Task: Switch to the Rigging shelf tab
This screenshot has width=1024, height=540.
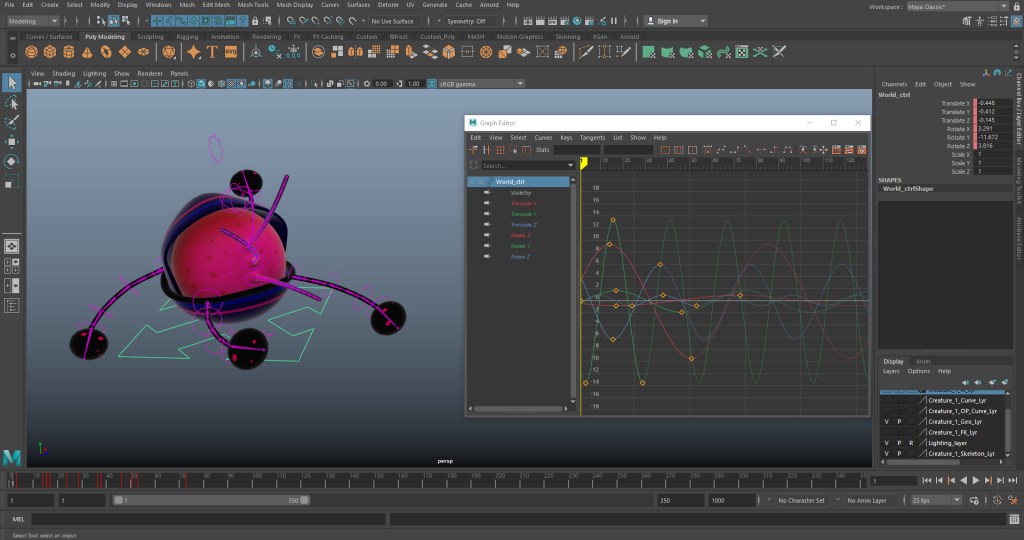Action: click(187, 36)
